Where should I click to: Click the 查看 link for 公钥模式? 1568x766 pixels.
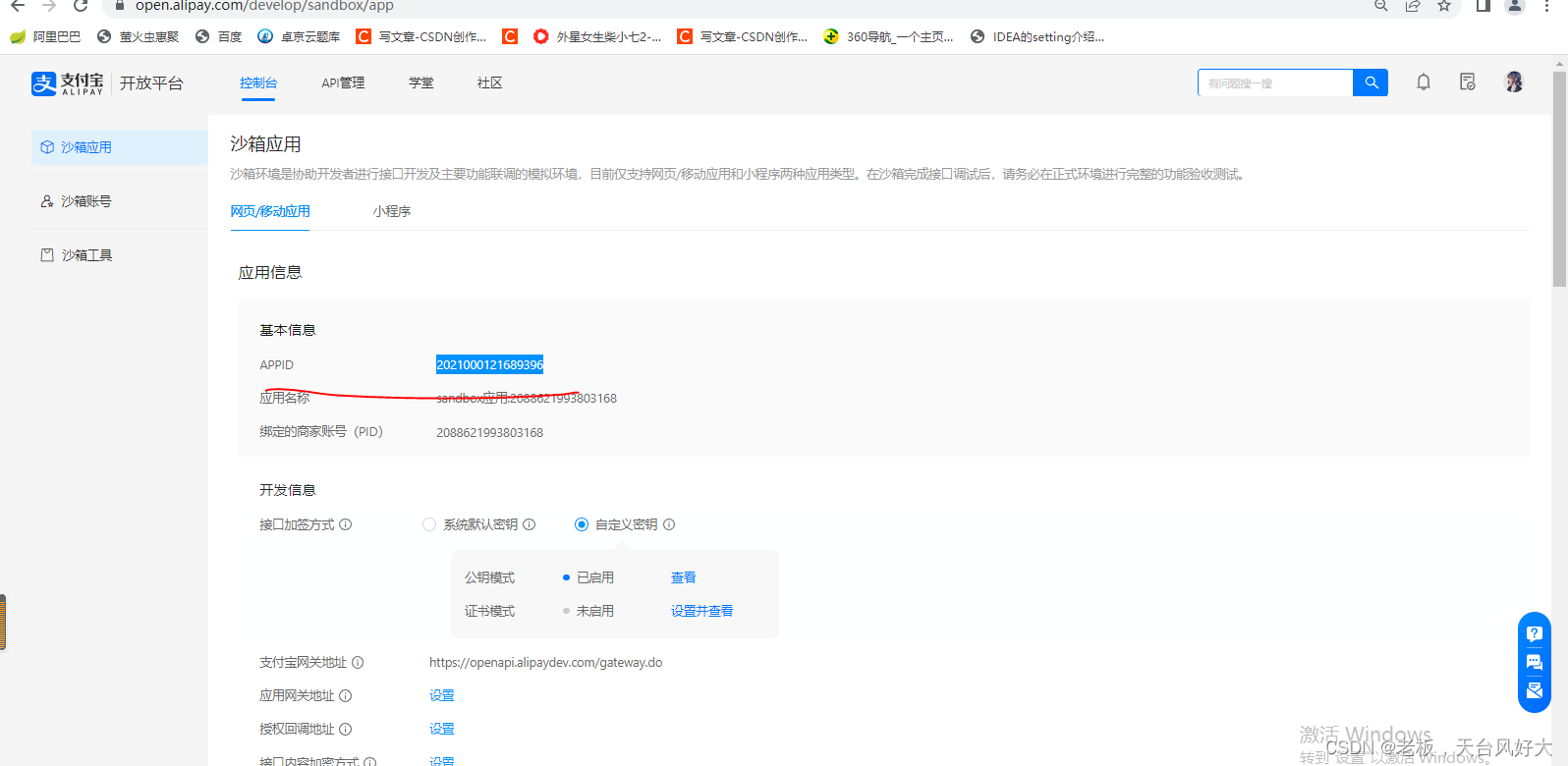[684, 577]
